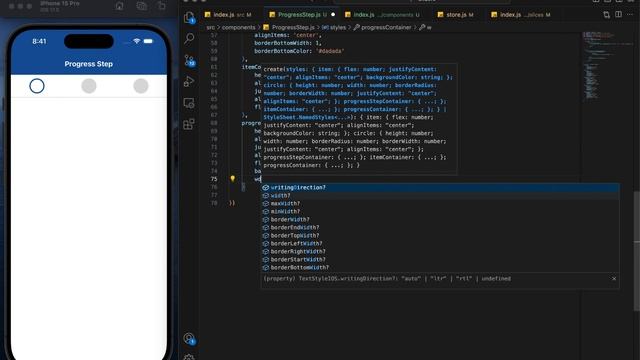Open the editor More Actions menu
Screen dimensions: 640x360
tap(631, 15)
